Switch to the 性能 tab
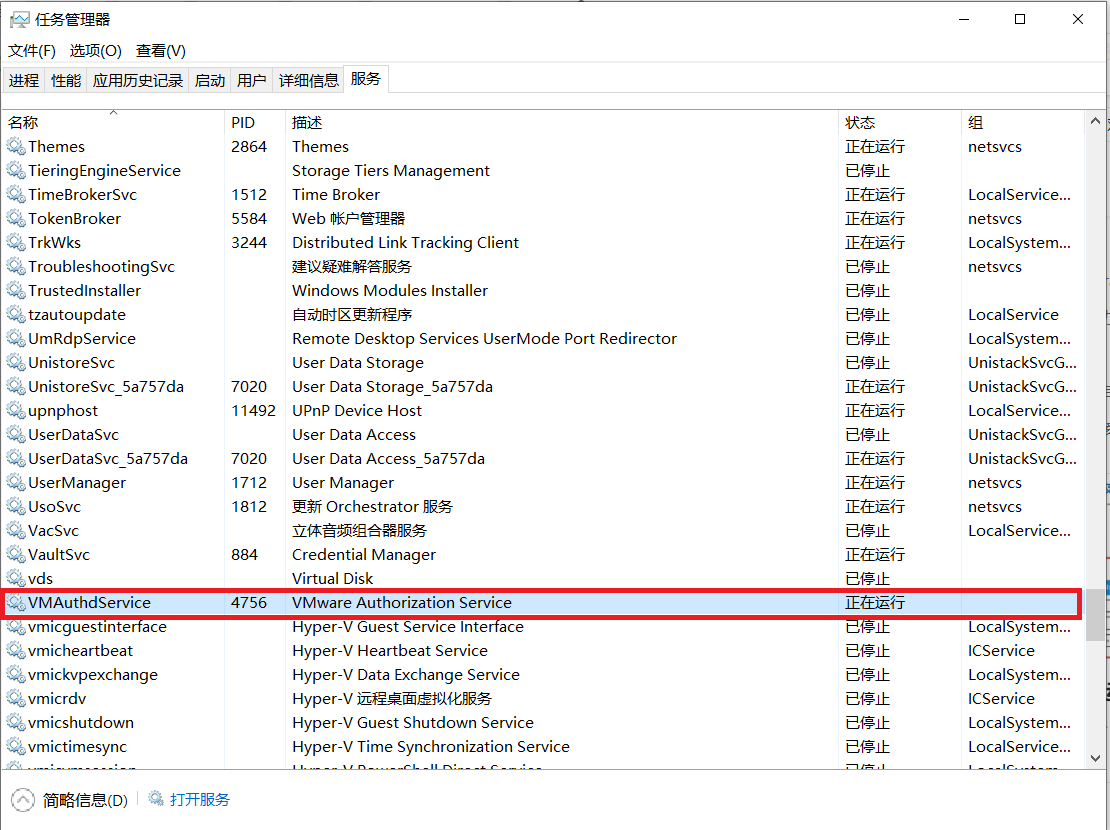Viewport: 1110px width, 830px height. 65,80
